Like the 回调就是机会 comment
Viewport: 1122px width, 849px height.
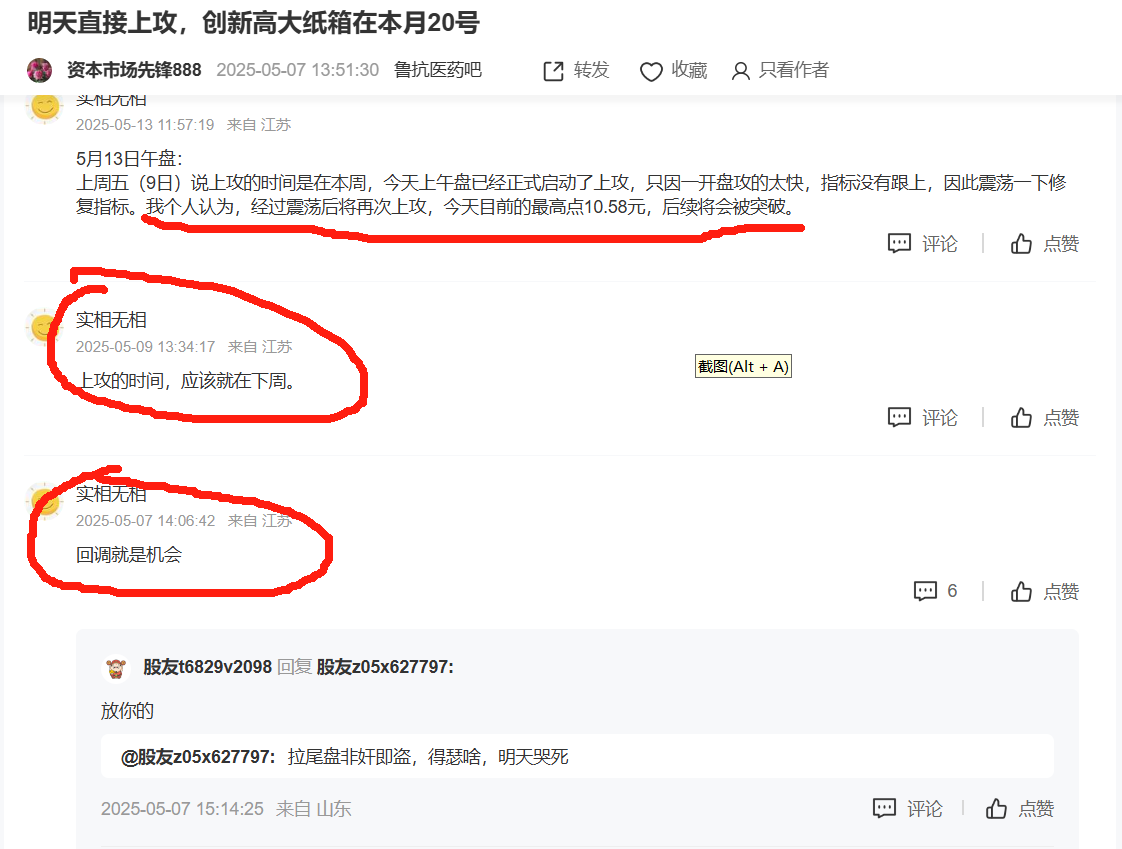click(1044, 591)
